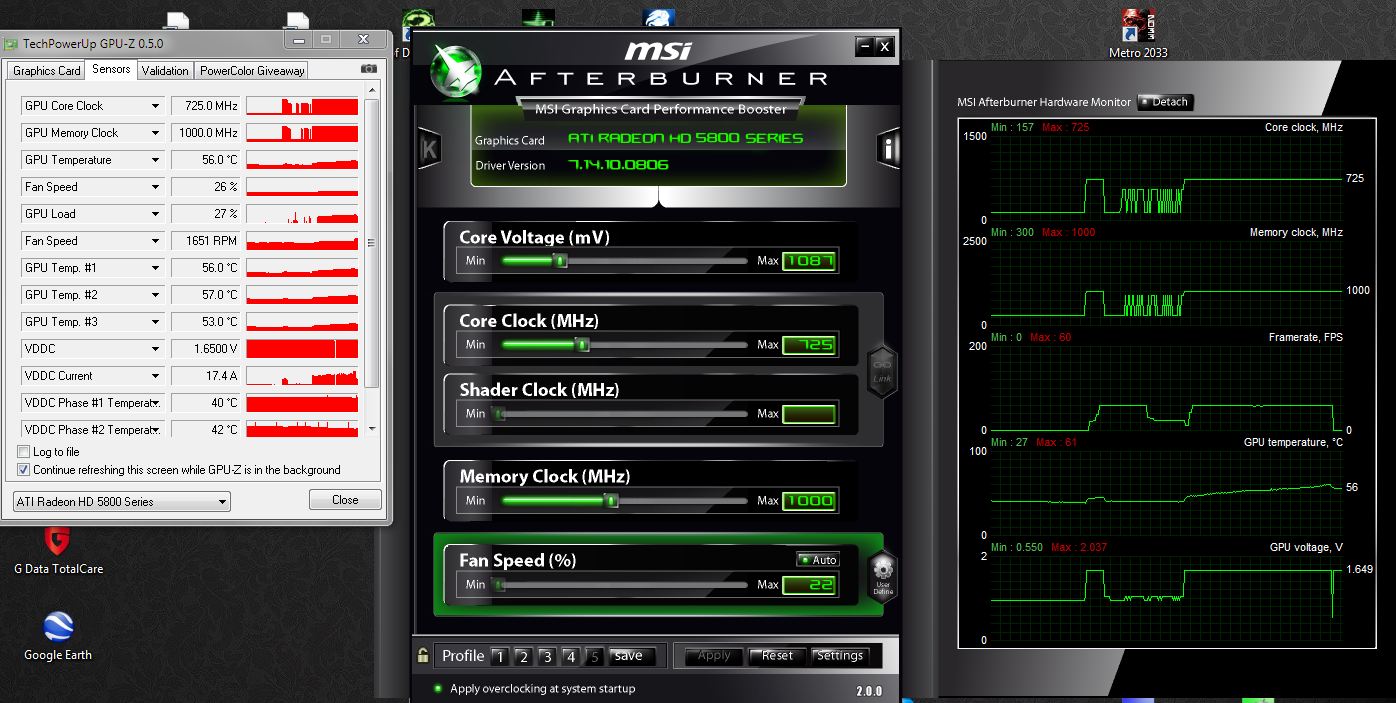The image size is (1396, 703).
Task: Click the GPU-Z scrollbar down arrow
Action: (x=373, y=428)
